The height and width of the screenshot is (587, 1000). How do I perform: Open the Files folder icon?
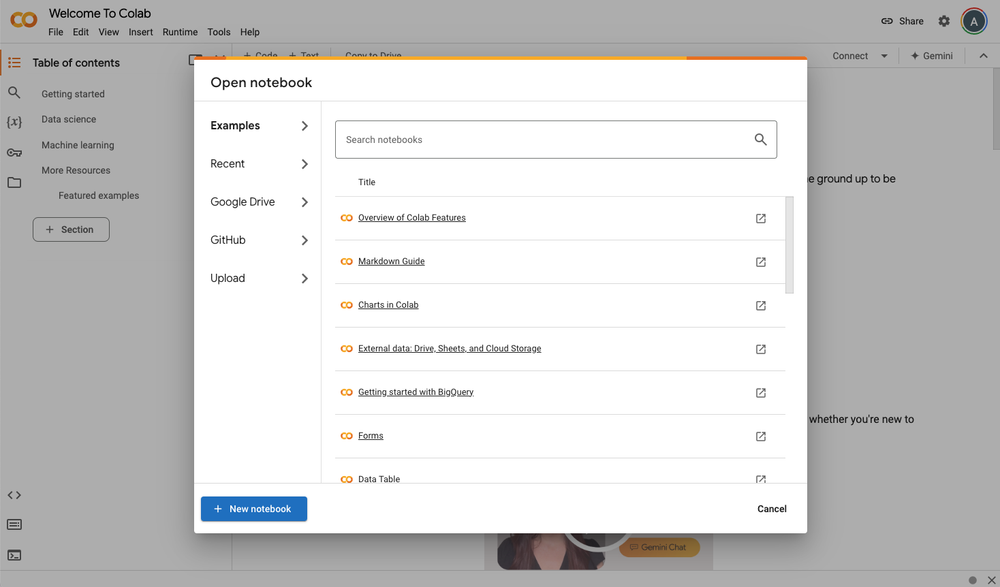[x=14, y=182]
